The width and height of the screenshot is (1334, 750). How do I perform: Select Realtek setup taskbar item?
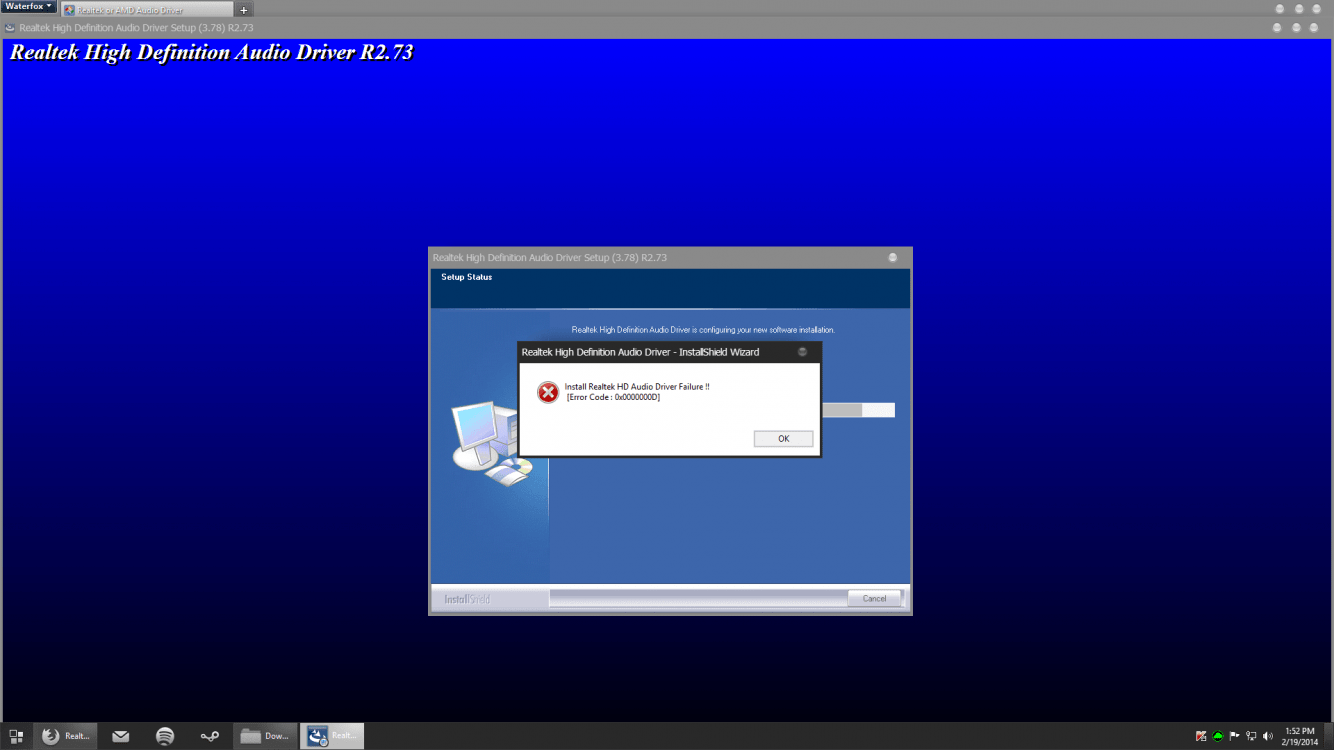(x=333, y=736)
